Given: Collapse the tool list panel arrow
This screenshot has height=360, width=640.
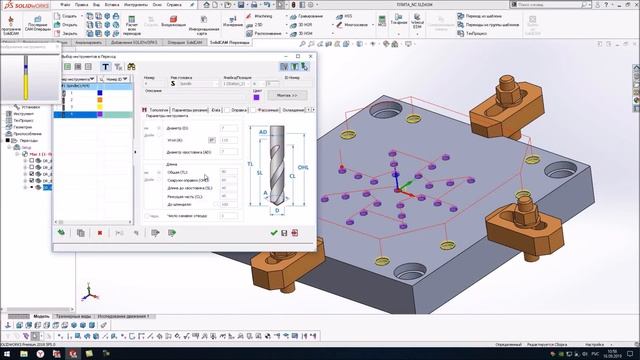Looking at the screenshot, I should [135, 152].
